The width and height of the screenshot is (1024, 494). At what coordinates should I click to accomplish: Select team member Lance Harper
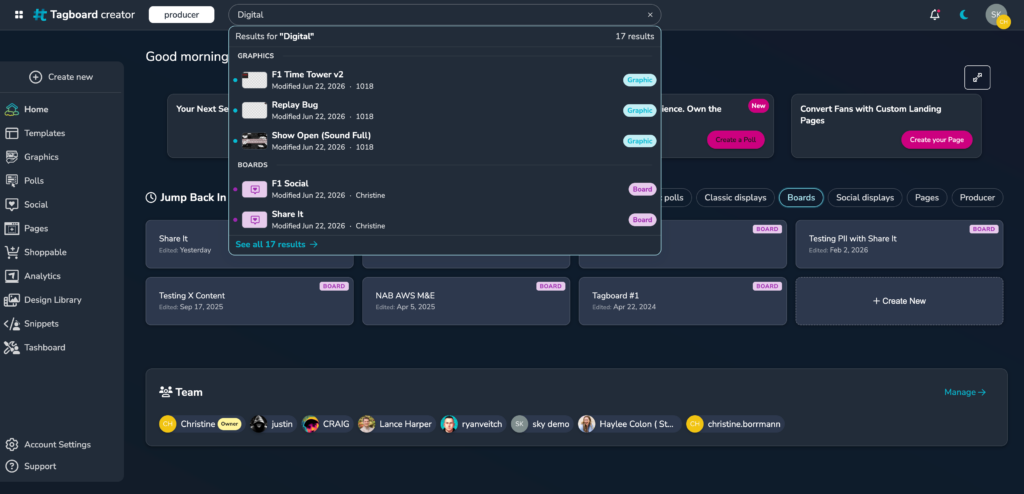point(396,424)
